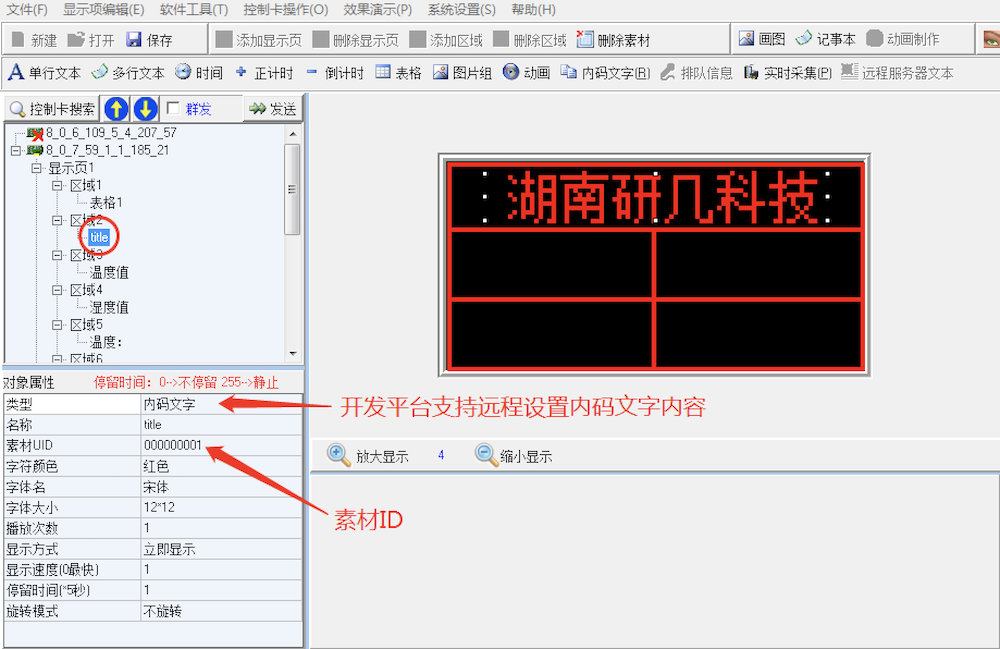Collapse the 区域1 tree node

57,186
